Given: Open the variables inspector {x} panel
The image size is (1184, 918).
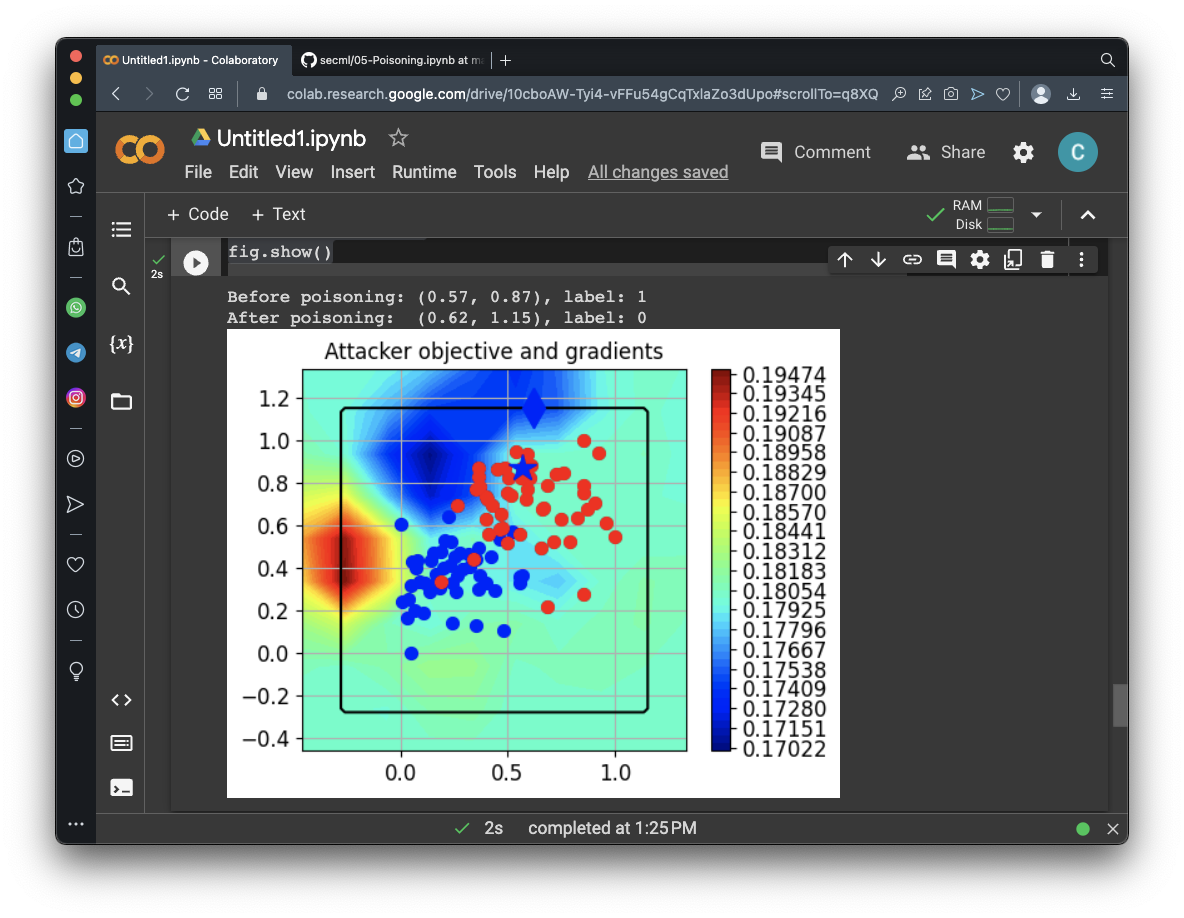Looking at the screenshot, I should 121,344.
